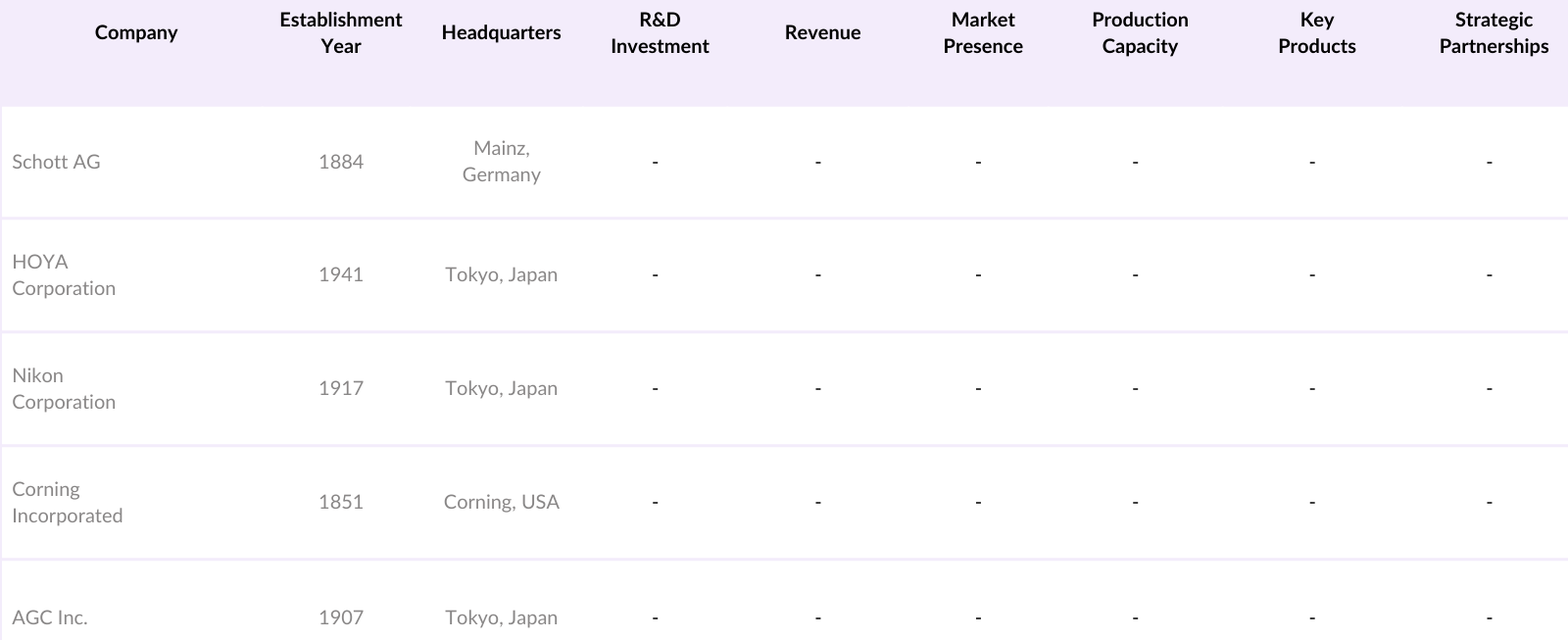Click the 1851 establishment year cell
Viewport: 1568px width, 640px height.
pyautogui.click(x=341, y=502)
